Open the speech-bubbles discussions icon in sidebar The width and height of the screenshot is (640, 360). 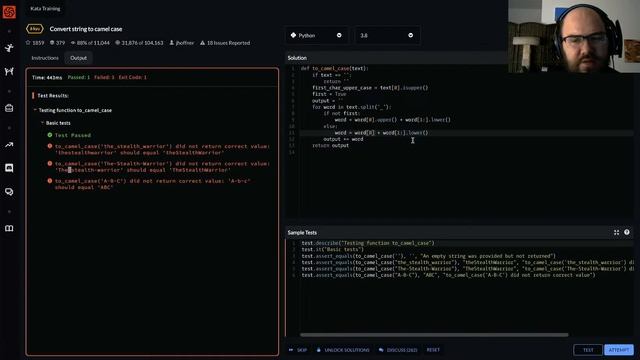pos(9,192)
